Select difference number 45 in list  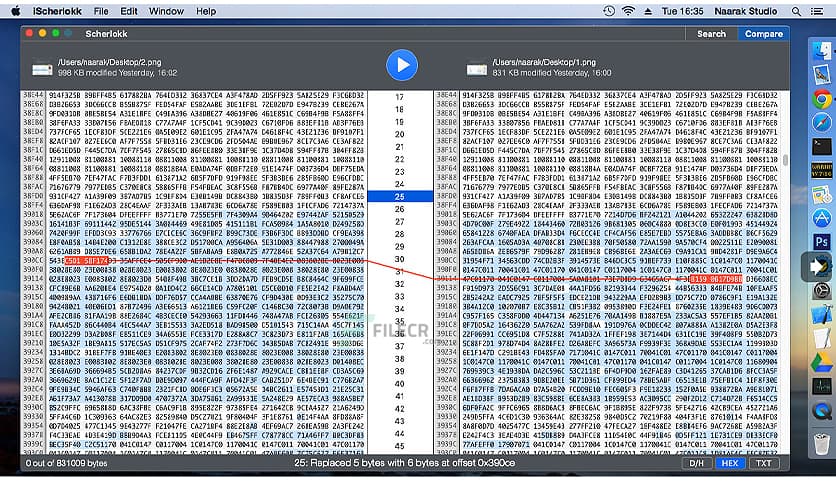click(399, 446)
